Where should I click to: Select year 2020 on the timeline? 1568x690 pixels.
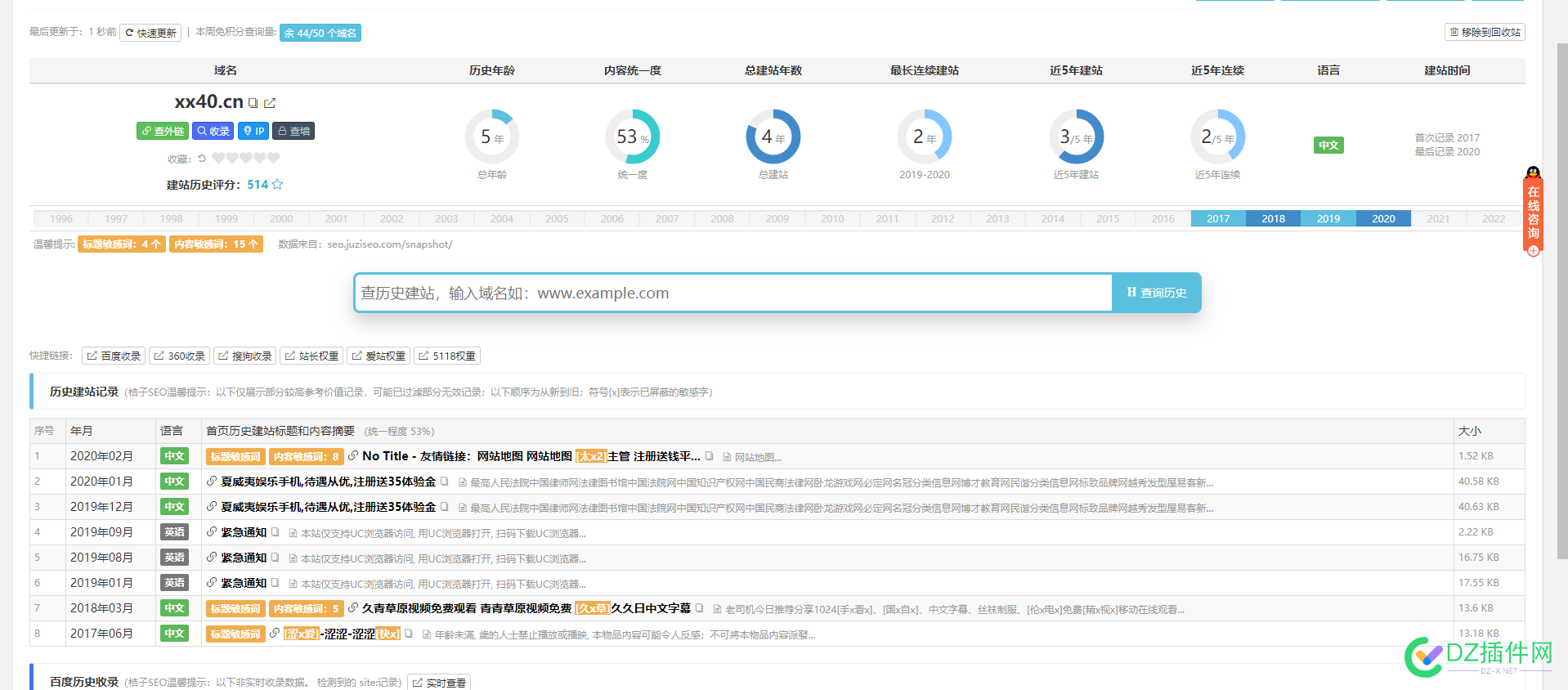click(1383, 218)
